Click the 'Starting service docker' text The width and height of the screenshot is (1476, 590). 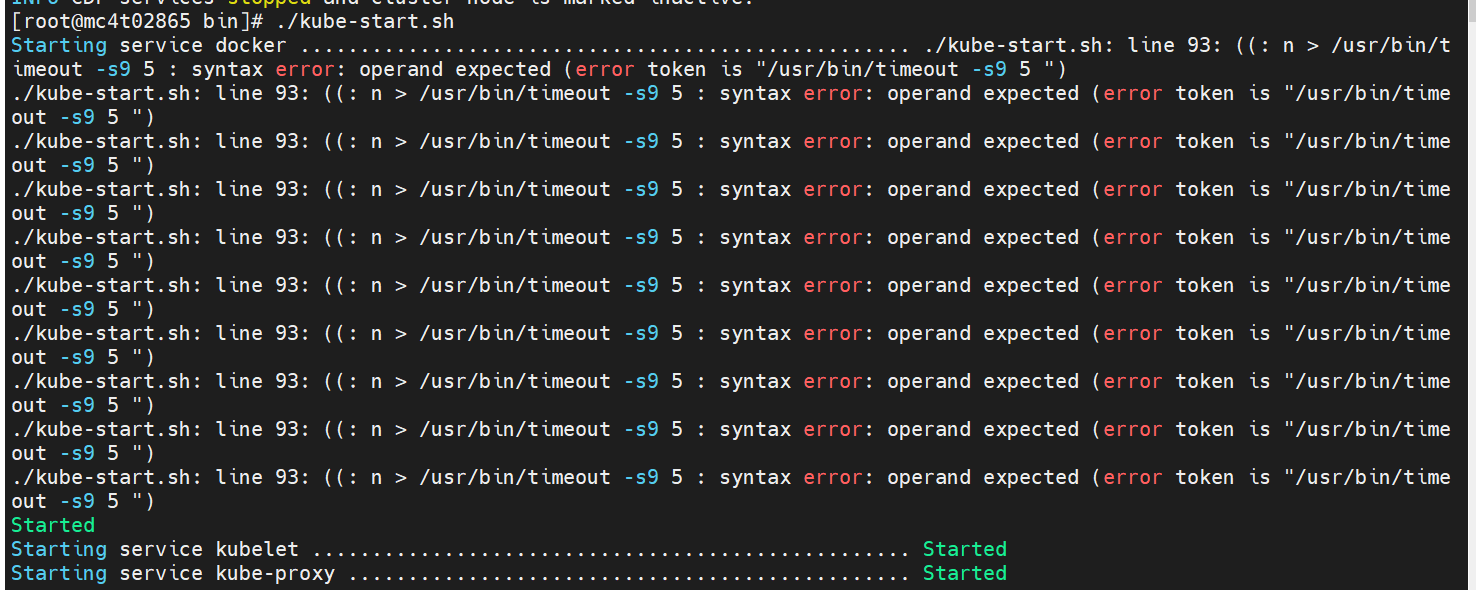pyautogui.click(x=148, y=45)
